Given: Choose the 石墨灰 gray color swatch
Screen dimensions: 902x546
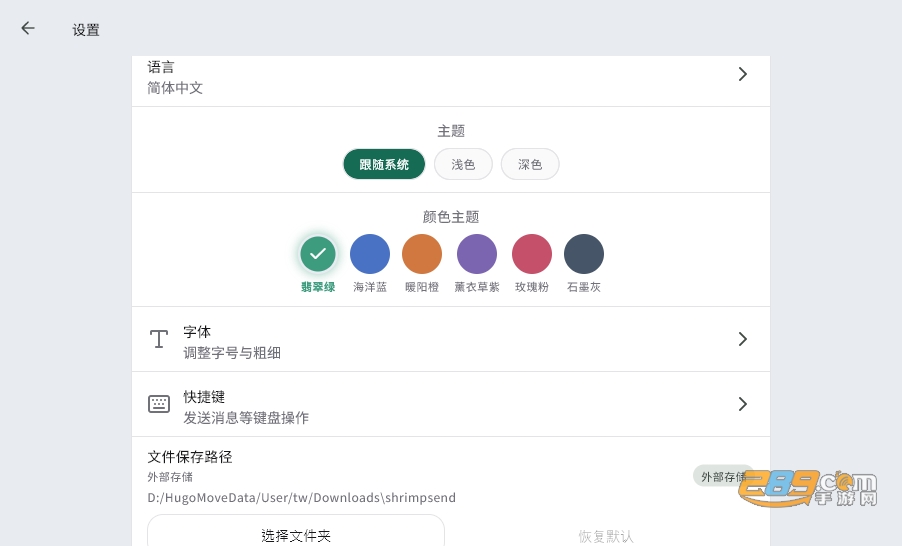Looking at the screenshot, I should (584, 254).
